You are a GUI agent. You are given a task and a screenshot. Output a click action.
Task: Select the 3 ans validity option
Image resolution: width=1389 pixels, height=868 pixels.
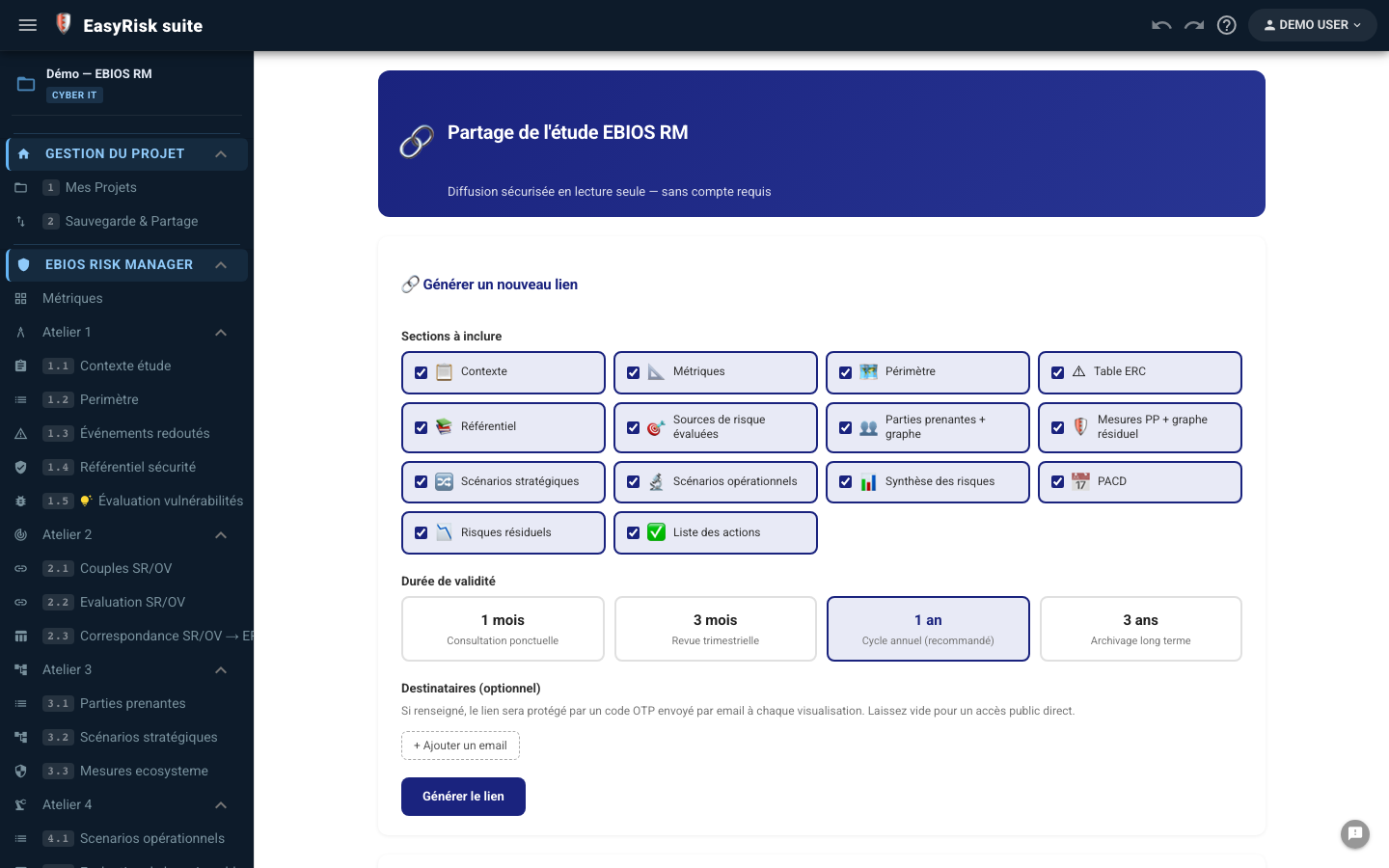[1141, 629]
